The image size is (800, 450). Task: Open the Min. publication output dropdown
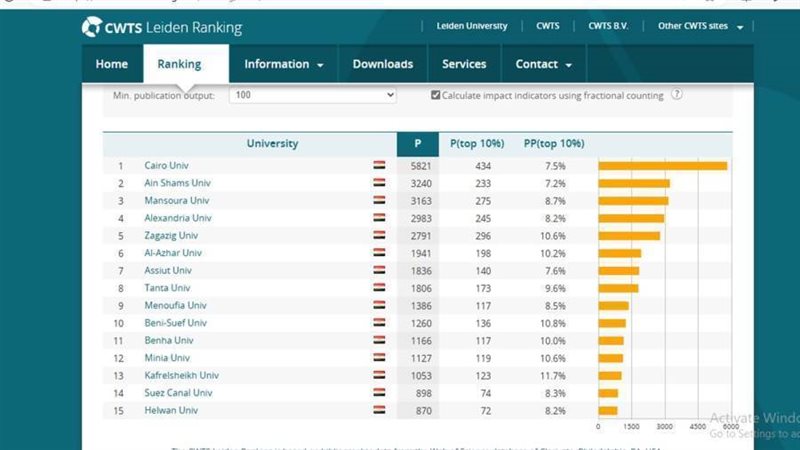[313, 95]
